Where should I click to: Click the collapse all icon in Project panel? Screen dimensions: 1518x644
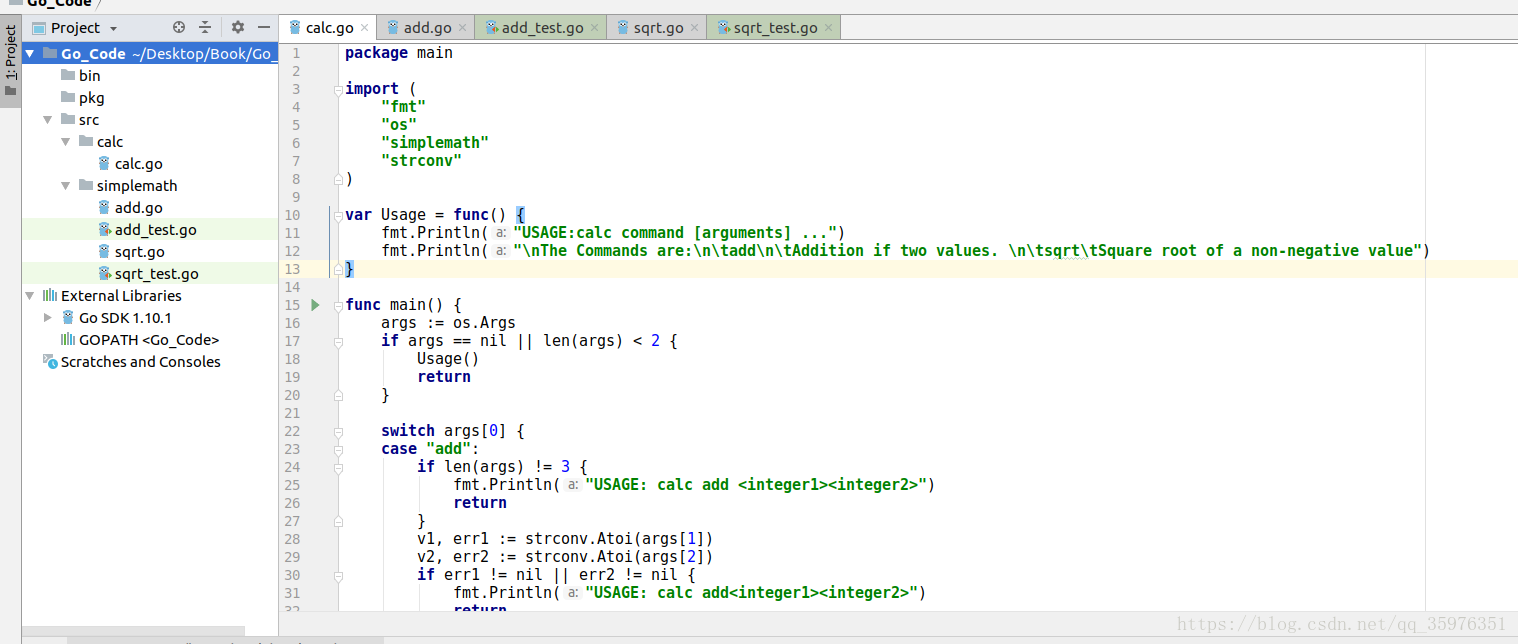point(205,27)
